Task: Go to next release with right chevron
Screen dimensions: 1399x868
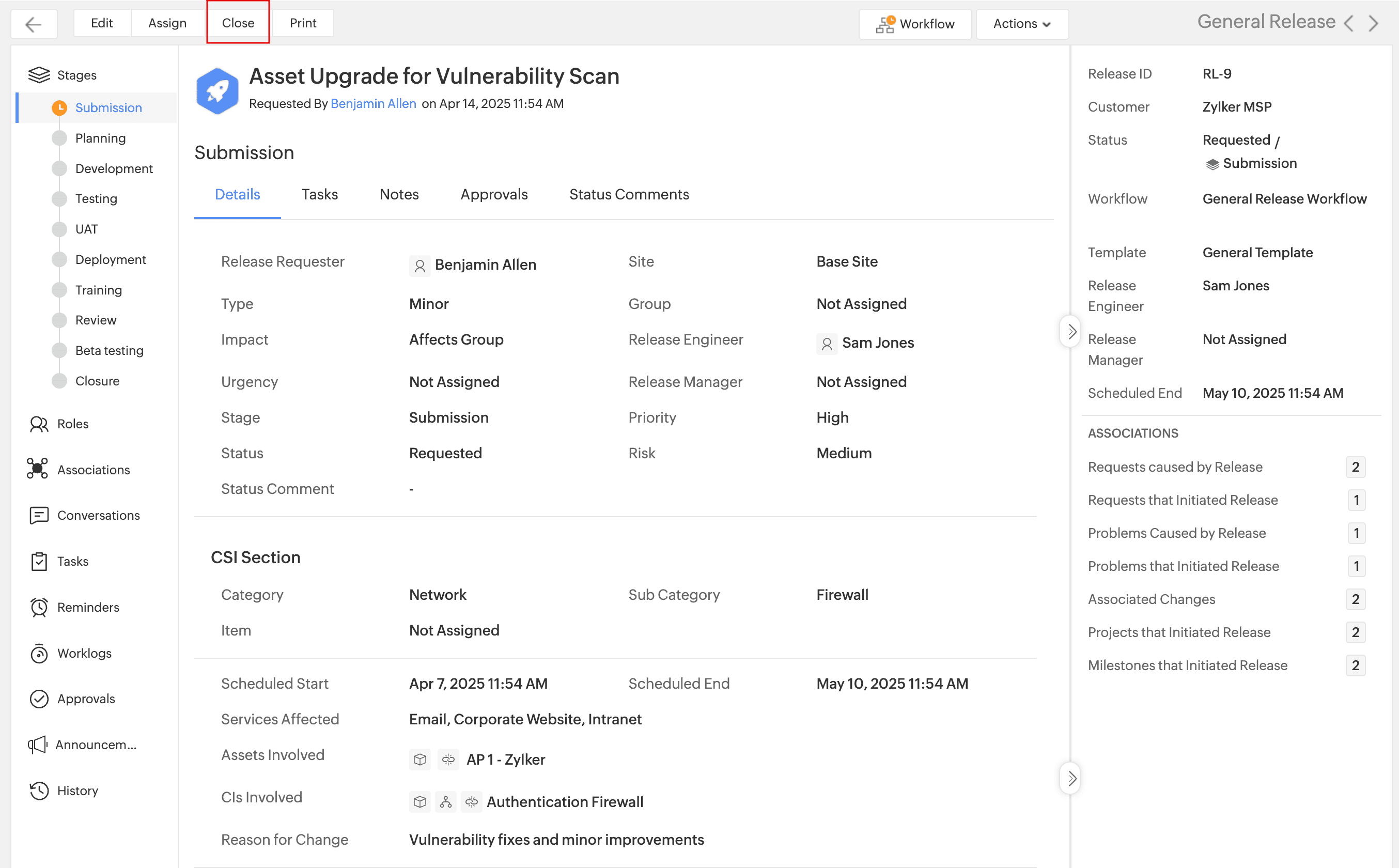Action: [x=1373, y=24]
